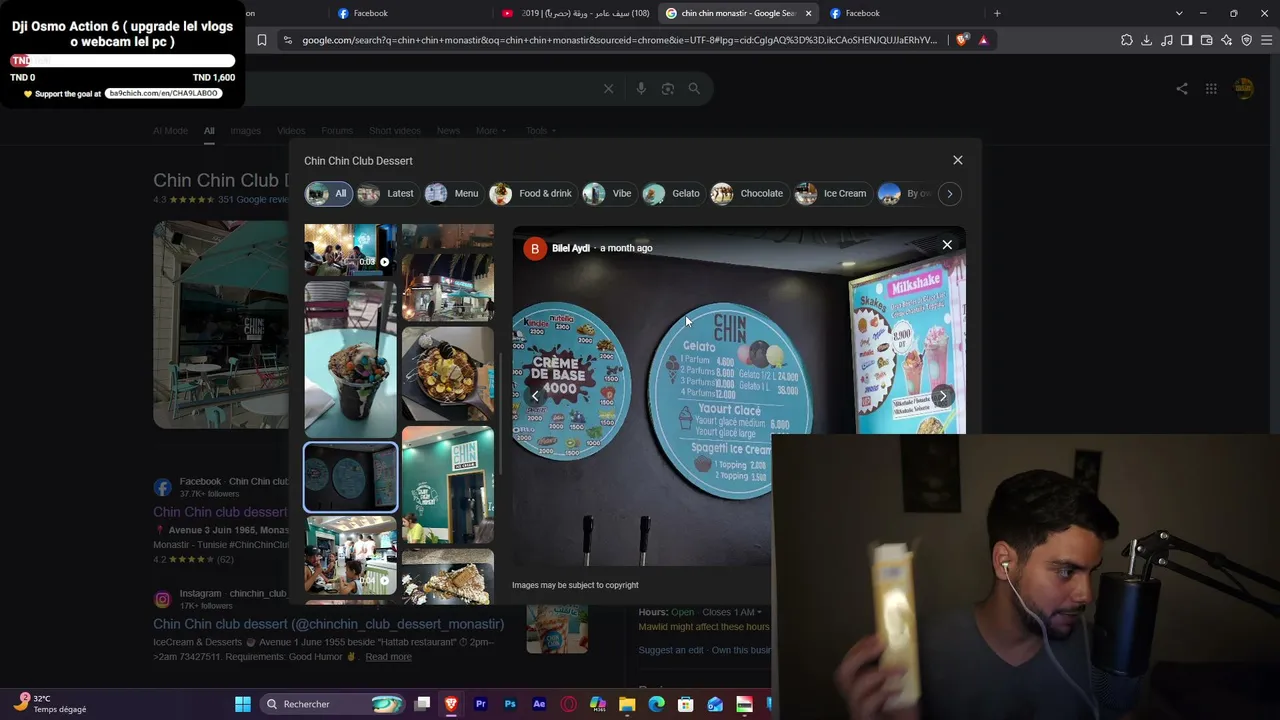Go to the previous photo in viewer
Image resolution: width=1280 pixels, height=720 pixels.
click(535, 396)
